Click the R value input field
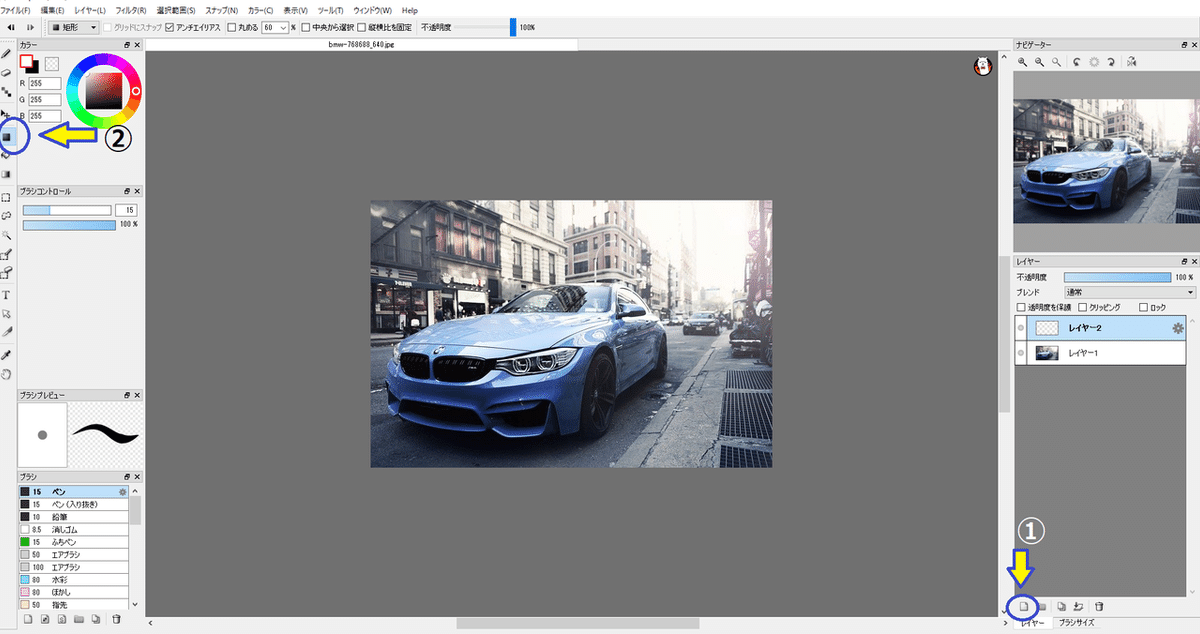 pyautogui.click(x=46, y=84)
